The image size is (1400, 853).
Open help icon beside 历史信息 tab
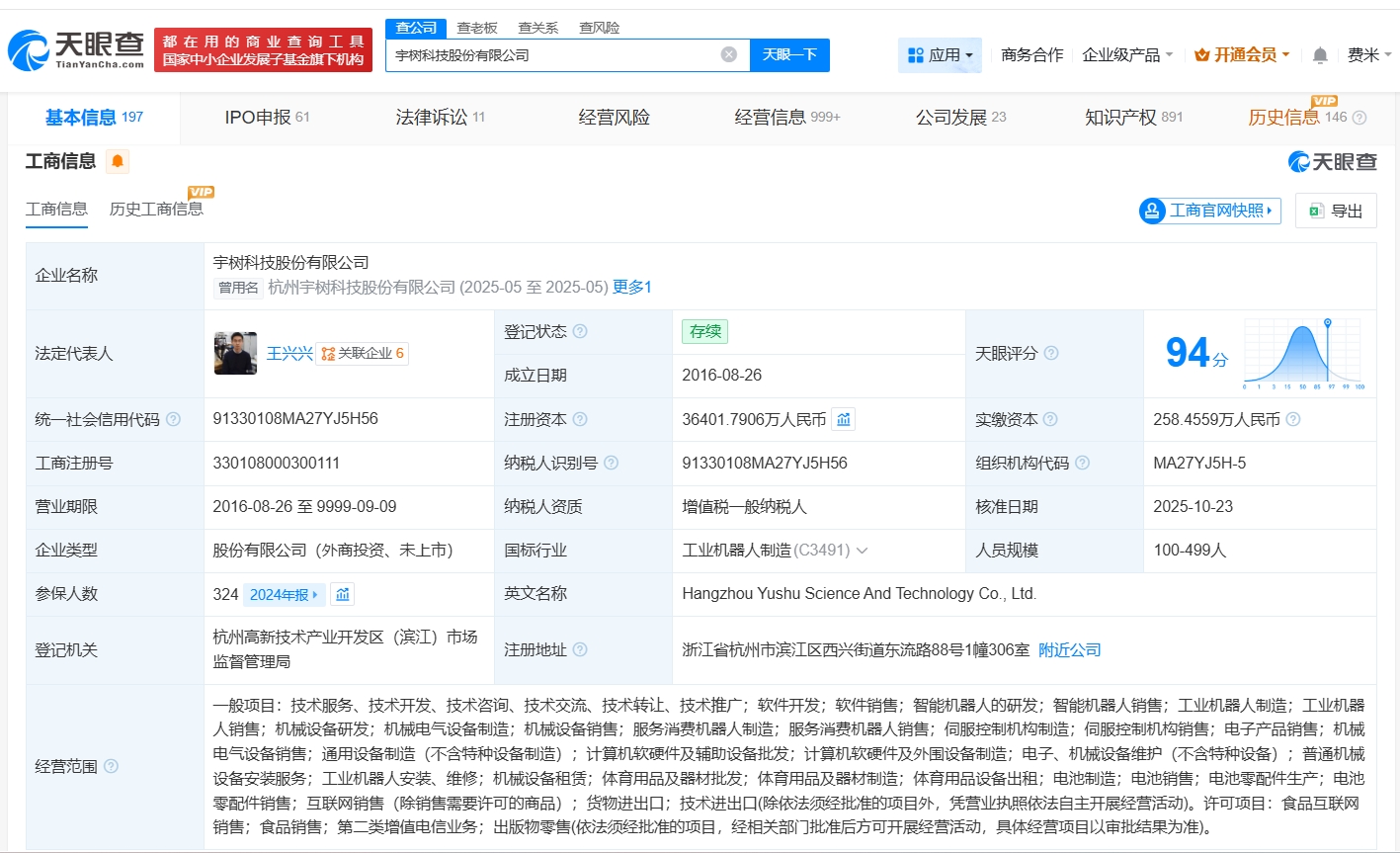1359,118
